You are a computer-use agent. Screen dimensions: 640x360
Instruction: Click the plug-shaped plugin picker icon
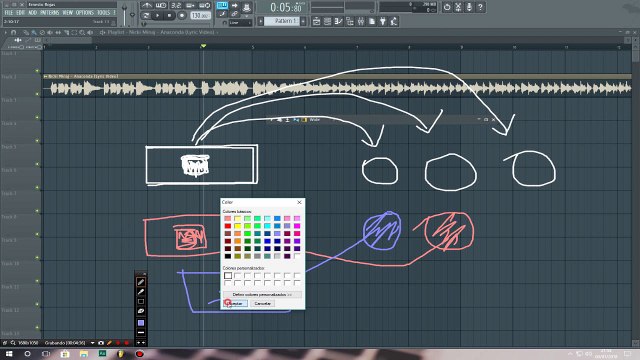click(x=383, y=21)
